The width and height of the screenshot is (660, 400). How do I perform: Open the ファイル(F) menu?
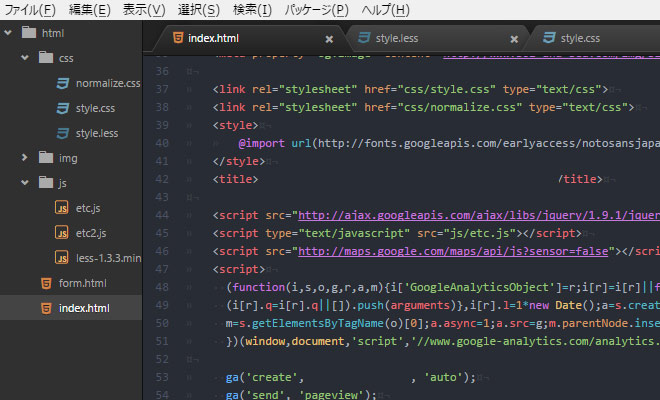point(30,10)
